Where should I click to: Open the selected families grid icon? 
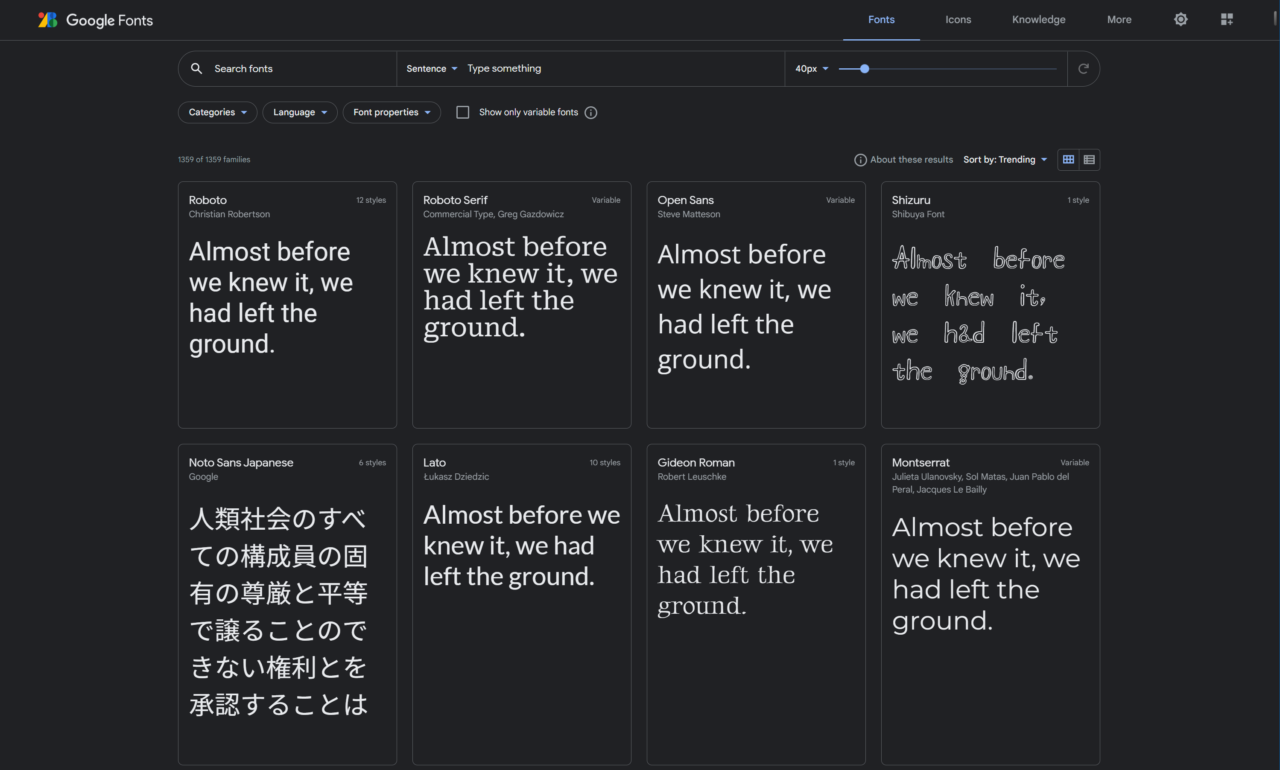point(1227,19)
